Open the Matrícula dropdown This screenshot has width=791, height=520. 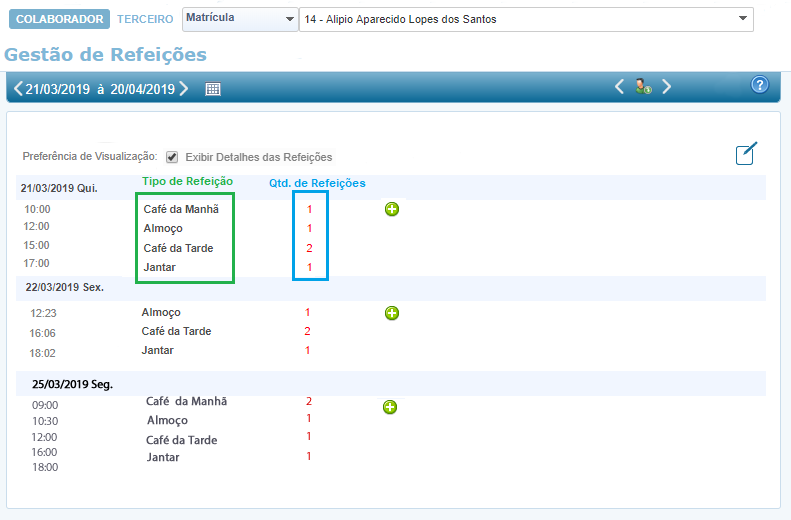point(240,19)
